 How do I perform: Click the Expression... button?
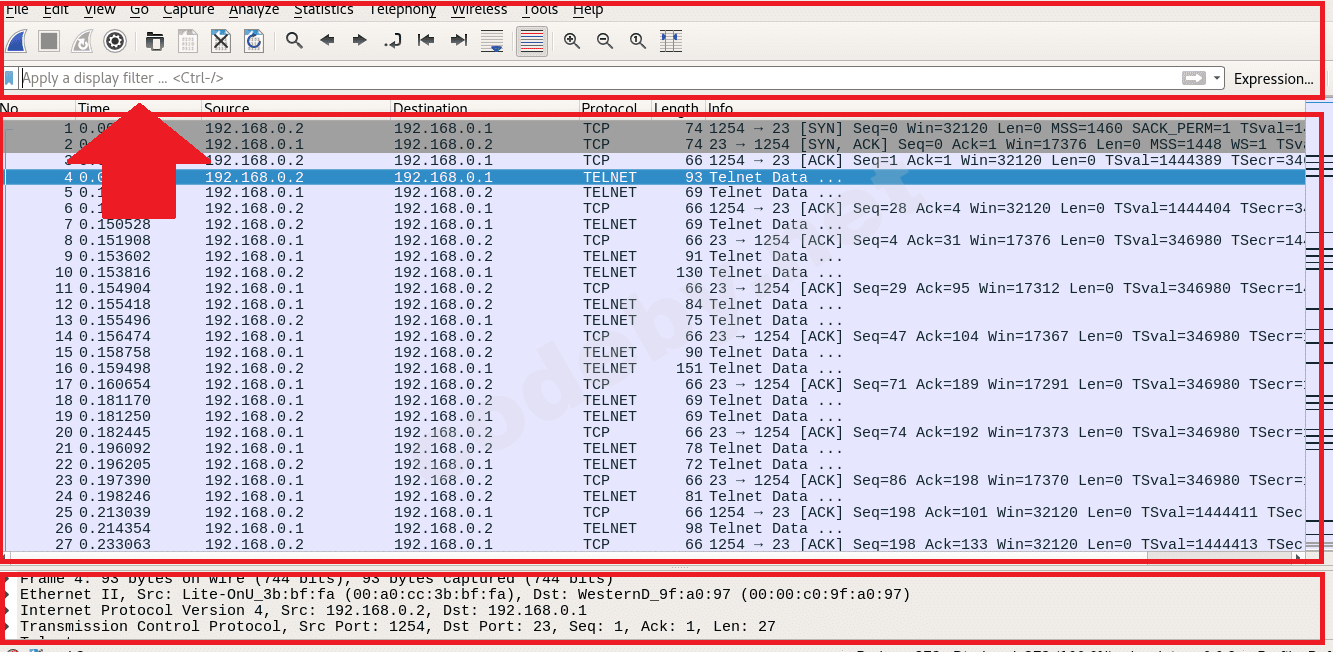pyautogui.click(x=1273, y=79)
